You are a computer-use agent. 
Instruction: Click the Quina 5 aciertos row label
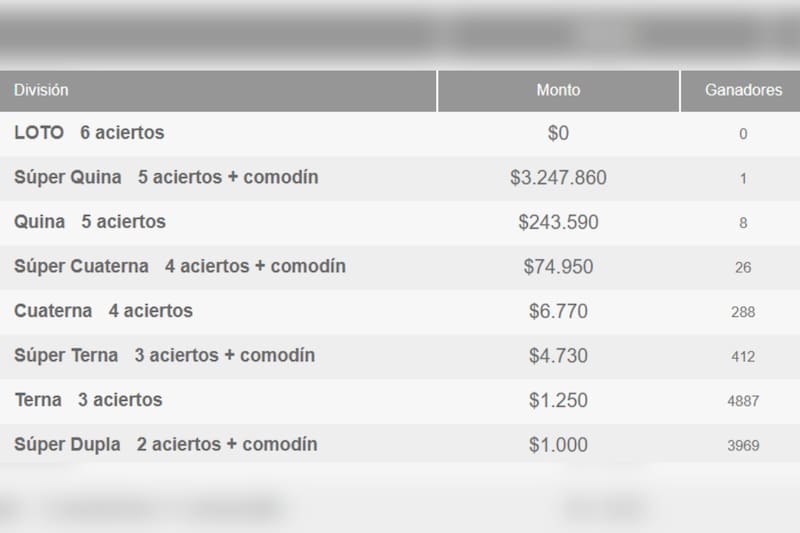point(90,222)
